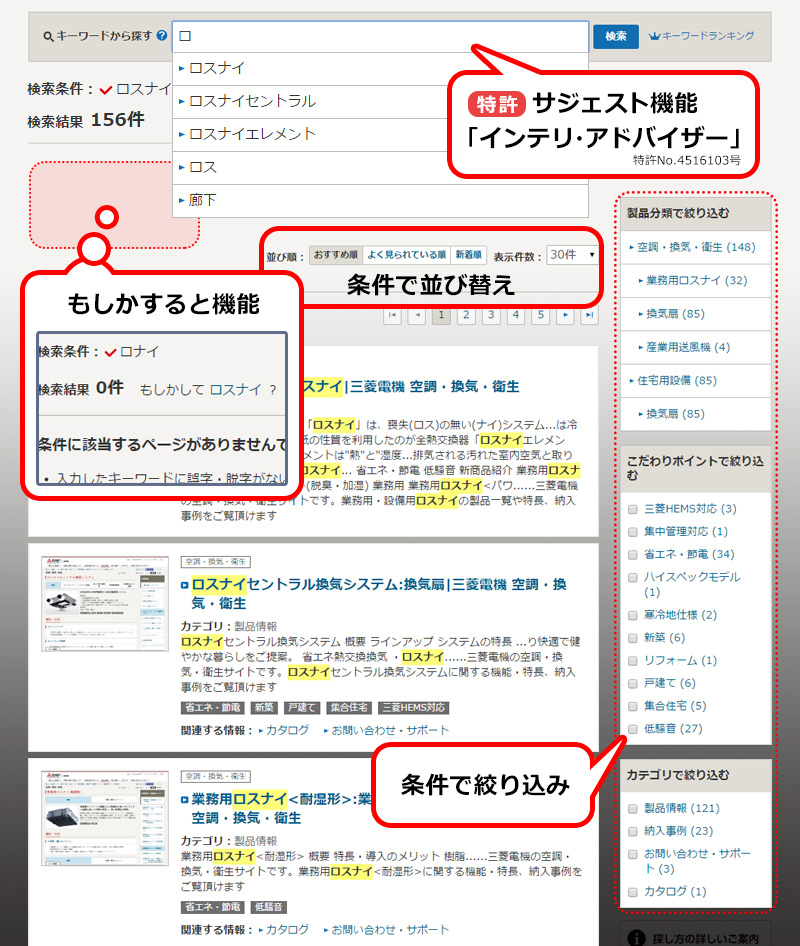Image resolution: width=800 pixels, height=946 pixels.
Task: Open thumbnail of 業務用ロスナイ耐湿形 result
Action: tap(105, 818)
